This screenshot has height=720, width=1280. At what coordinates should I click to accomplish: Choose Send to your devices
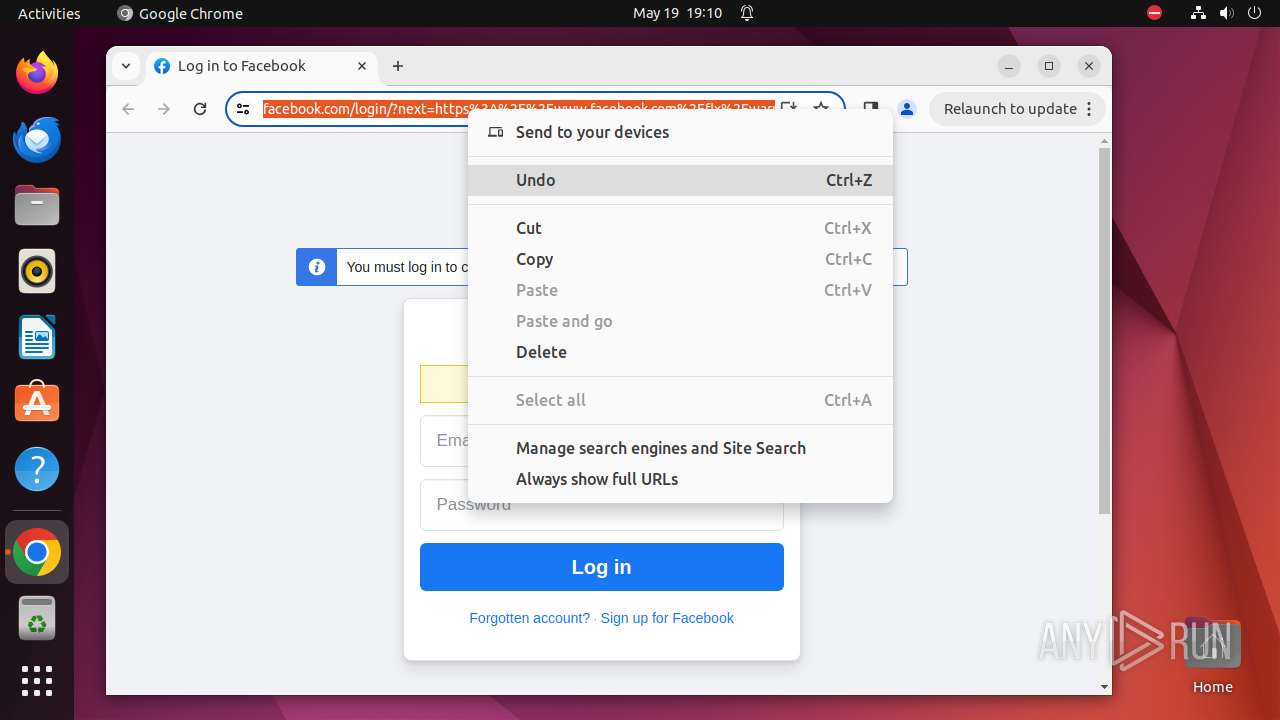point(680,132)
